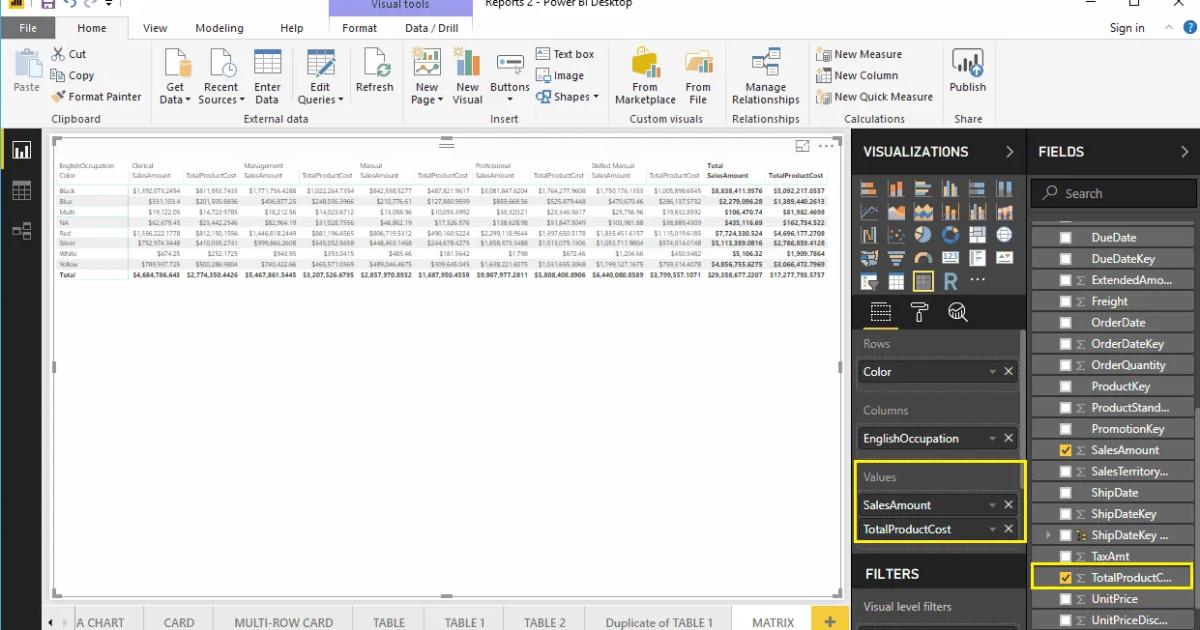1200x630 pixels.
Task: Uncheck TotalProductCost in the Fields pane
Action: [1065, 577]
